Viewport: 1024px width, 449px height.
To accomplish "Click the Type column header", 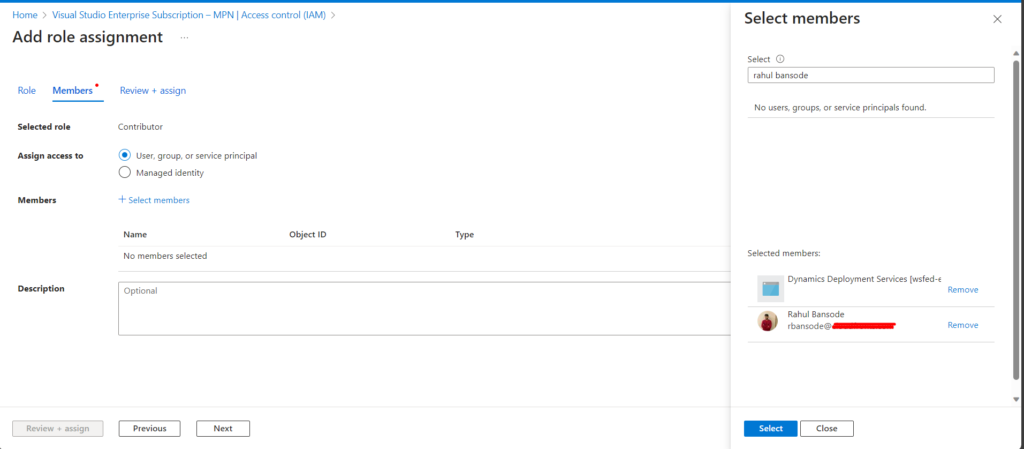I will 464,234.
